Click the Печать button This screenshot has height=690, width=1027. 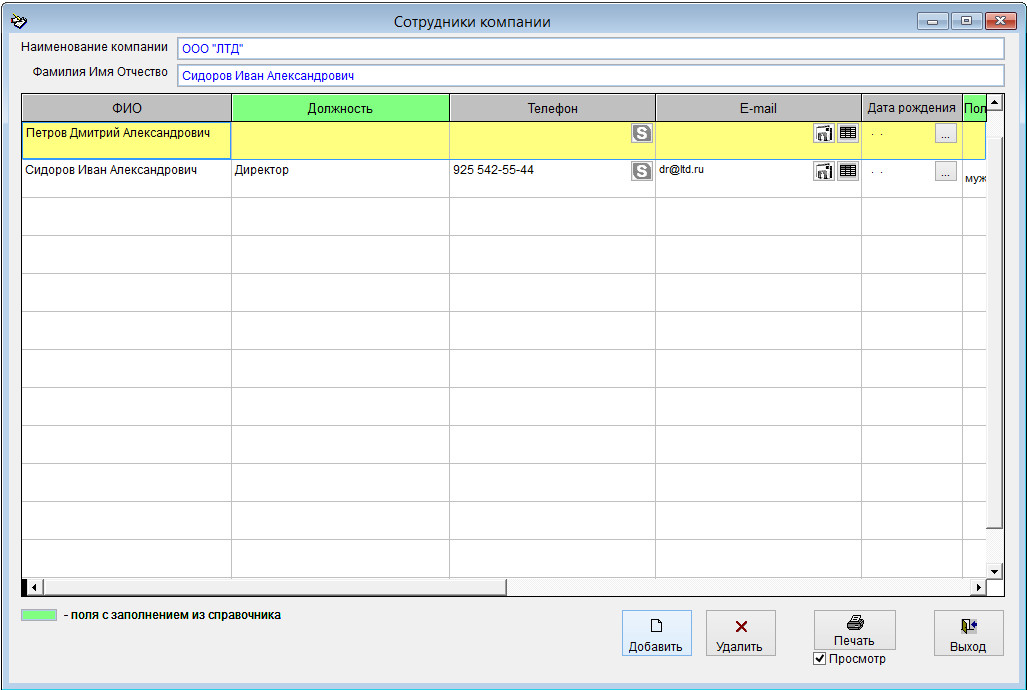855,630
